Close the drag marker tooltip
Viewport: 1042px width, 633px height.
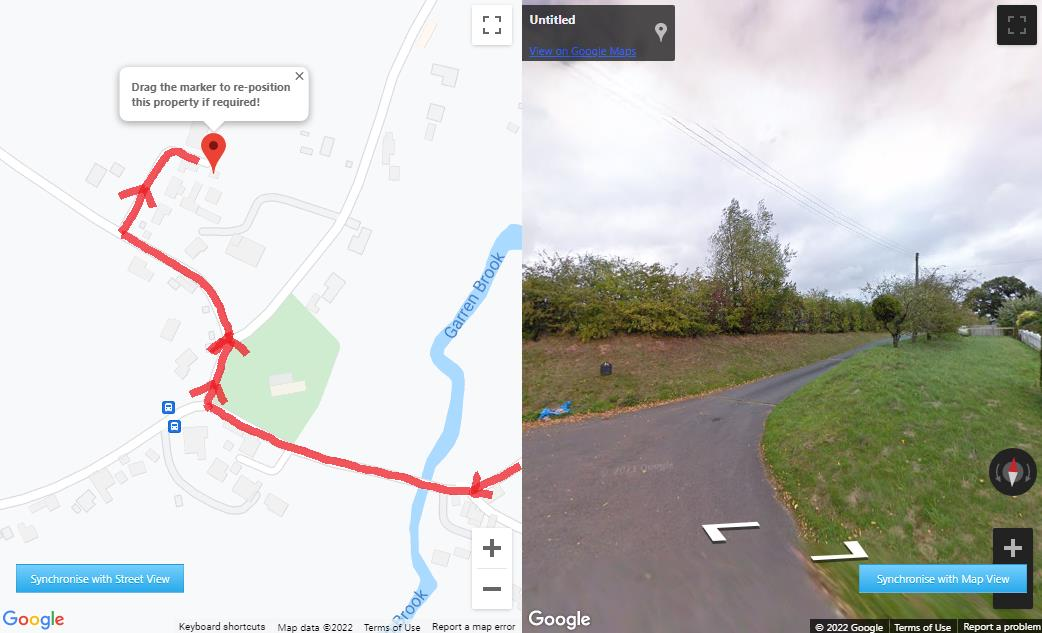tap(300, 76)
